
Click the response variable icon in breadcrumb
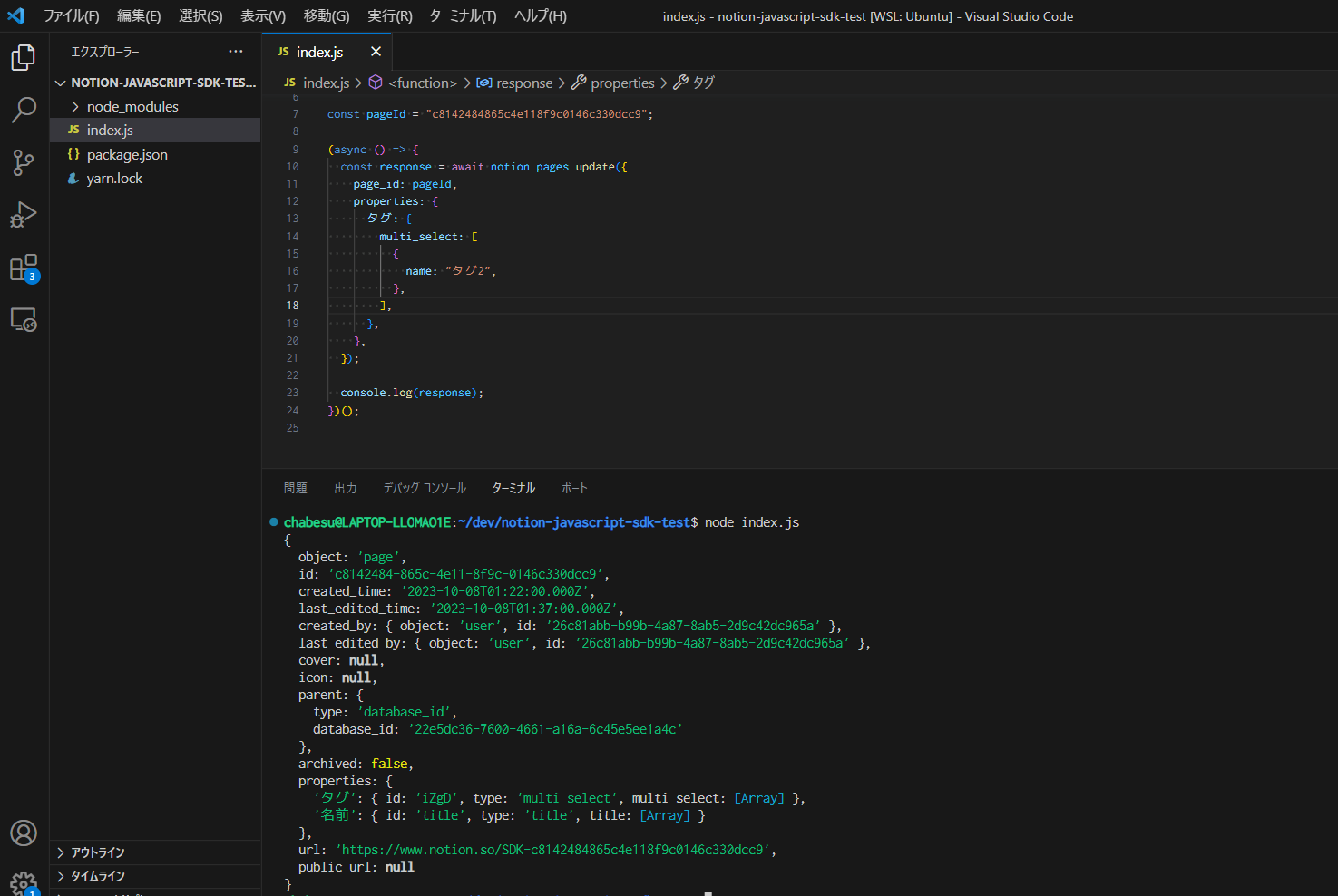[x=484, y=83]
